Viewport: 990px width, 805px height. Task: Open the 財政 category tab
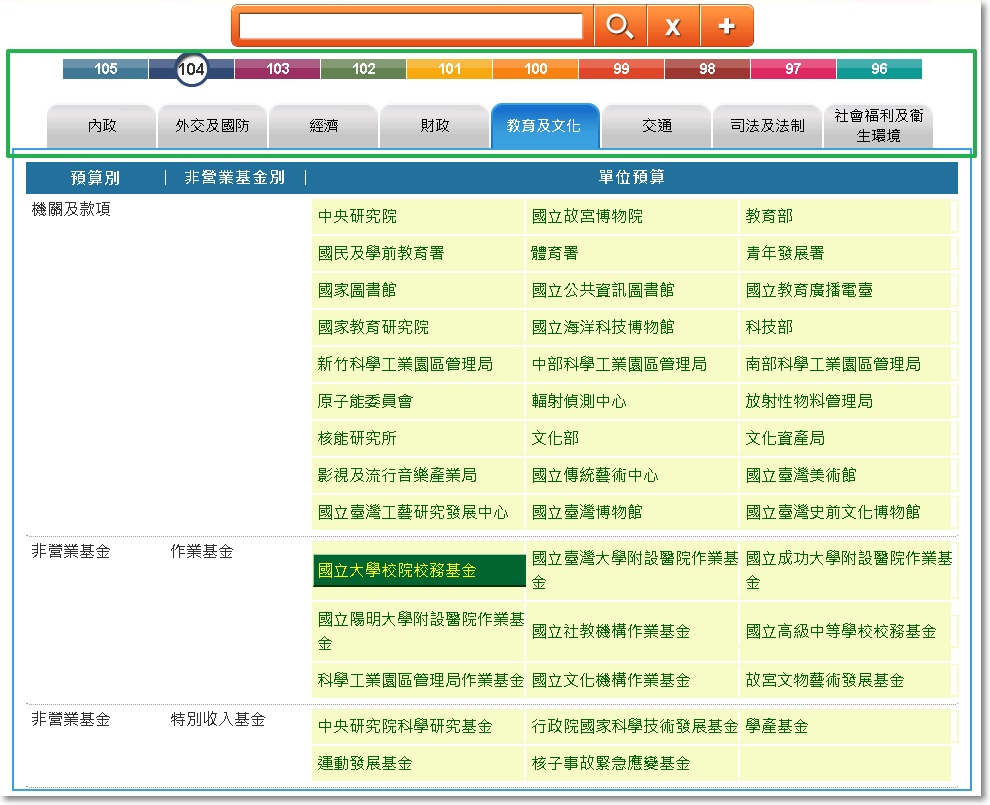434,127
